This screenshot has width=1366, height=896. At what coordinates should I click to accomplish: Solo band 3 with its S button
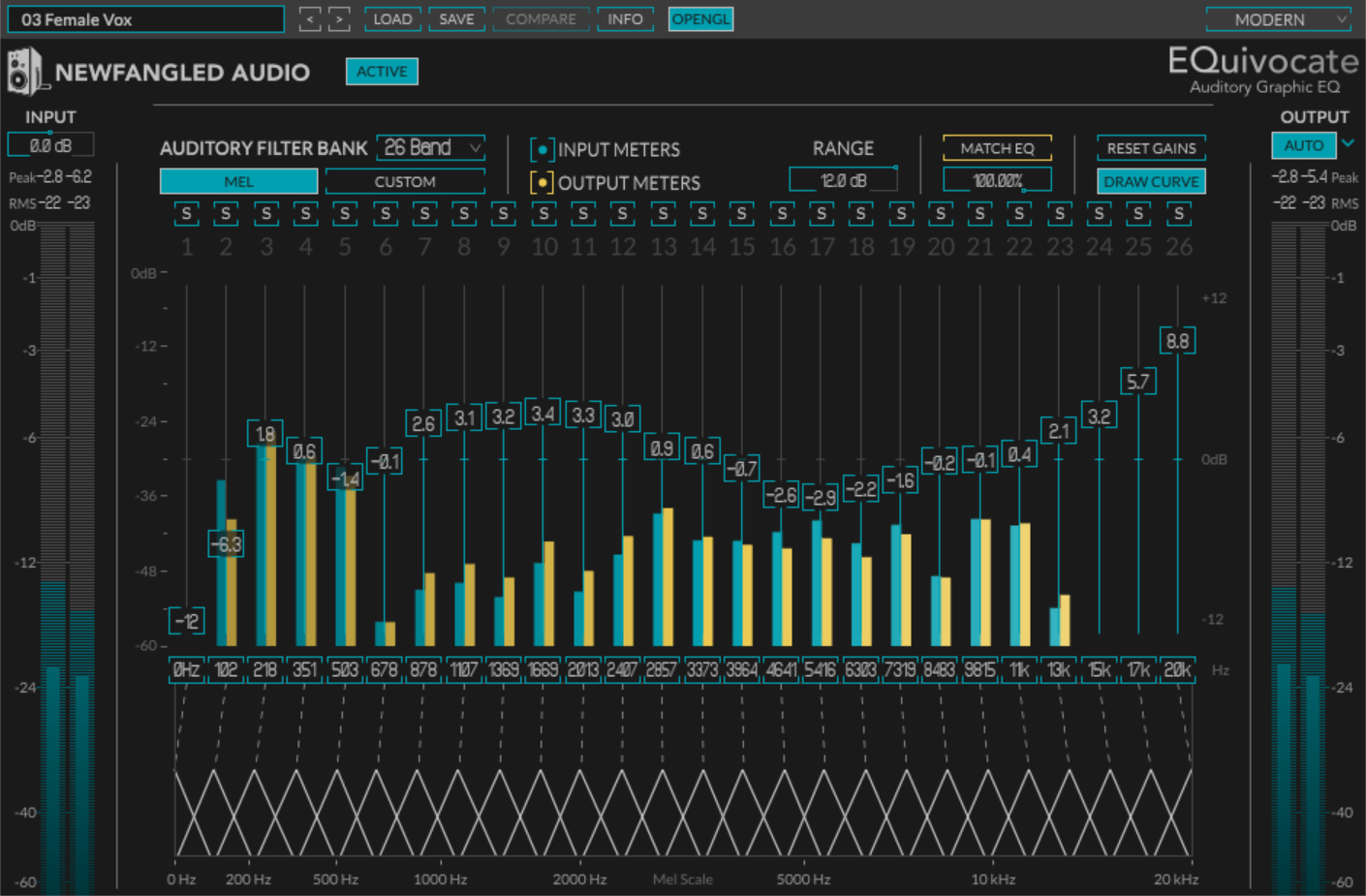[x=266, y=214]
